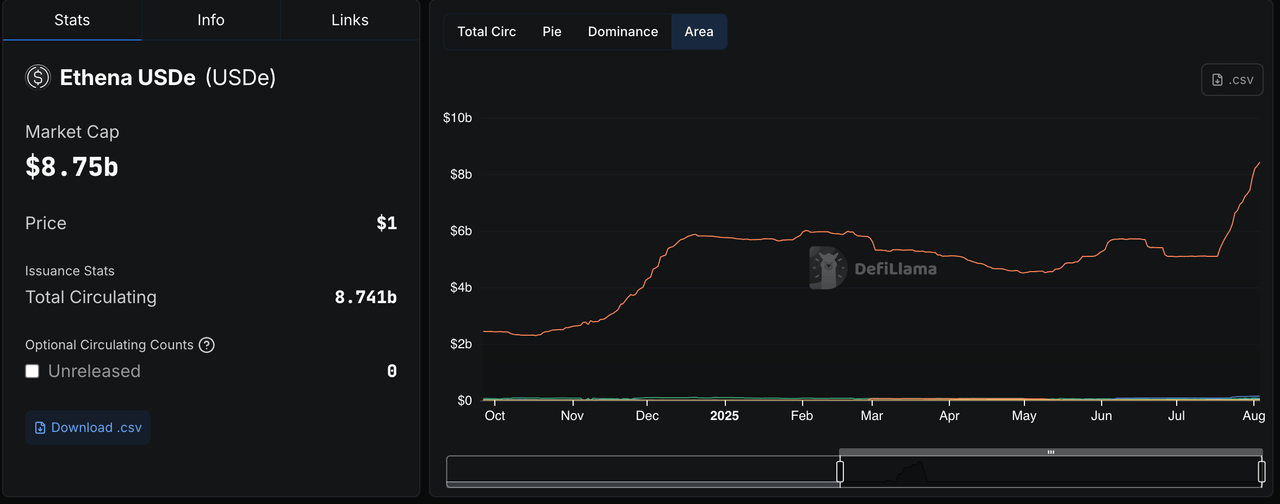Click the right handle of the range slider

click(x=1262, y=471)
